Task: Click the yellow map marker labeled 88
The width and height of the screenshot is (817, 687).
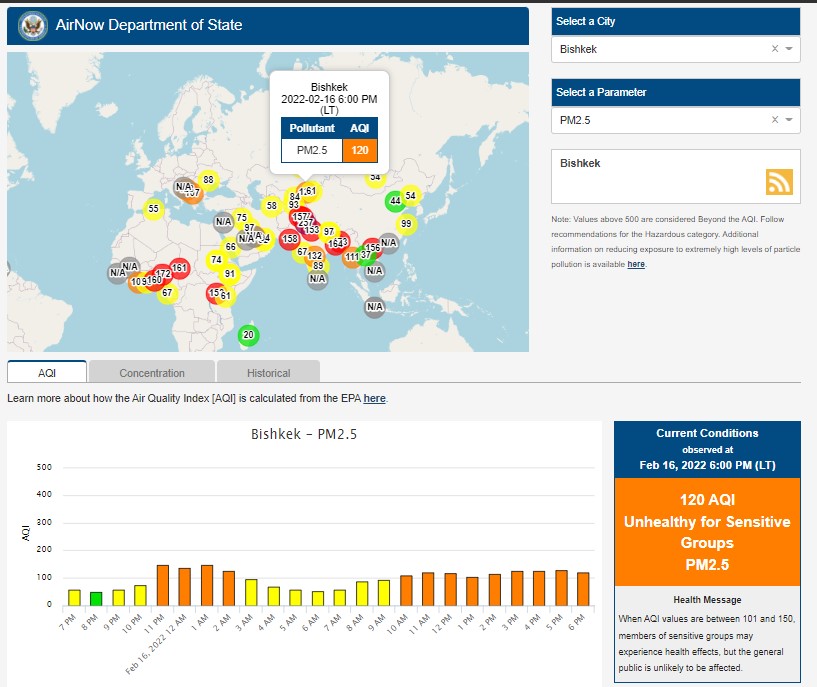Action: tap(208, 180)
